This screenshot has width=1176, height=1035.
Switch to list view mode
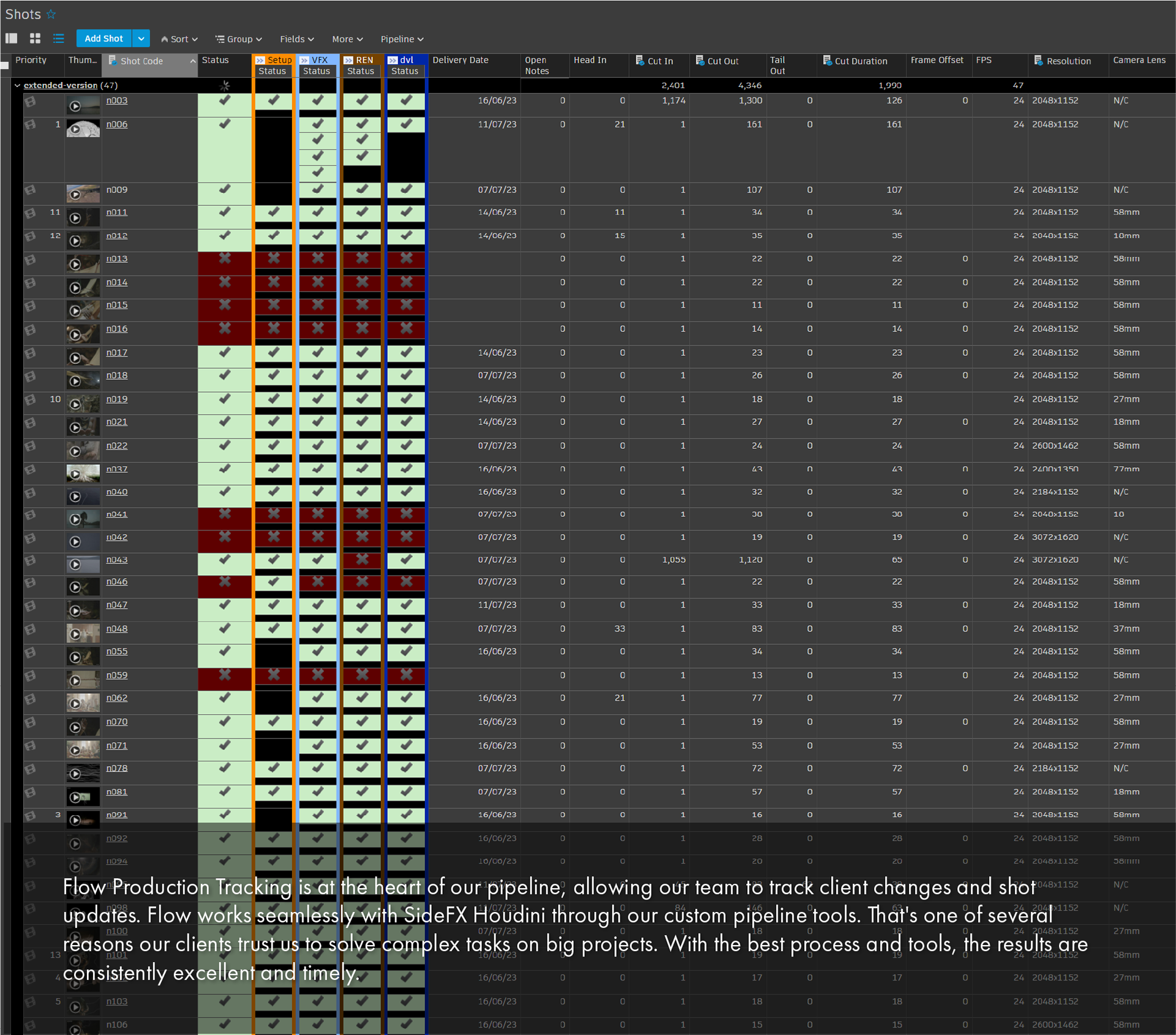pos(58,39)
